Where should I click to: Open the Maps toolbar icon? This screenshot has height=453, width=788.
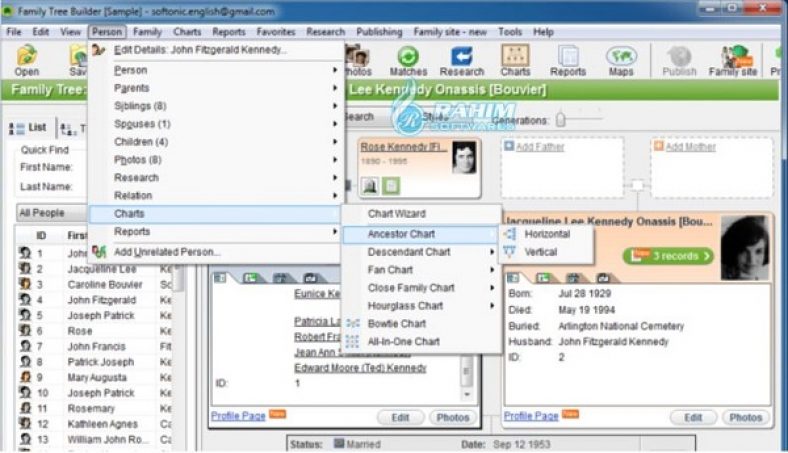(621, 60)
